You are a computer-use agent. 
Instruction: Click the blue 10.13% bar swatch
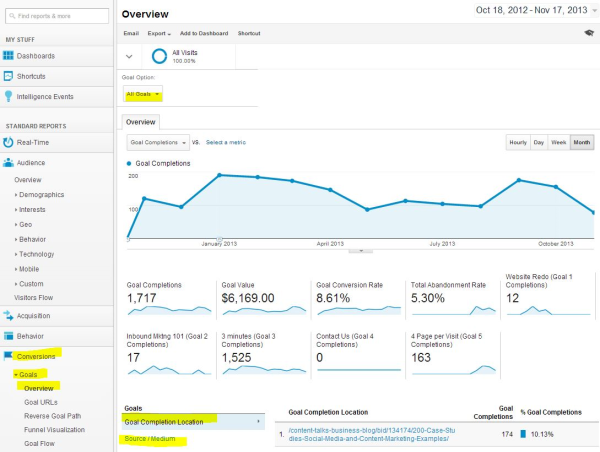(523, 434)
